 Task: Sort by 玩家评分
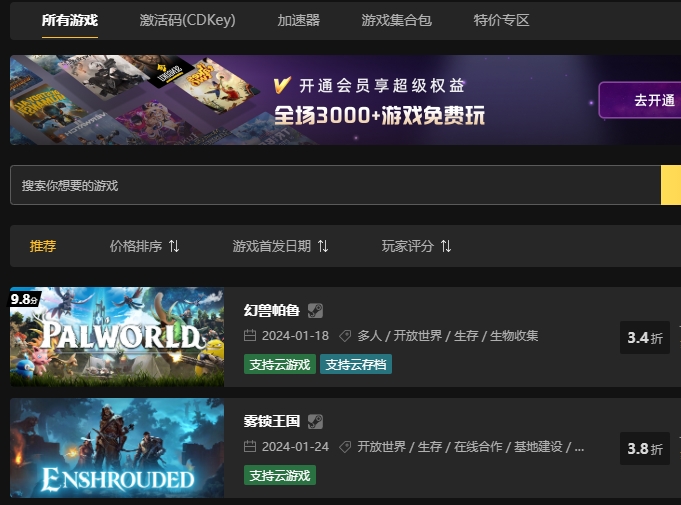(408, 246)
